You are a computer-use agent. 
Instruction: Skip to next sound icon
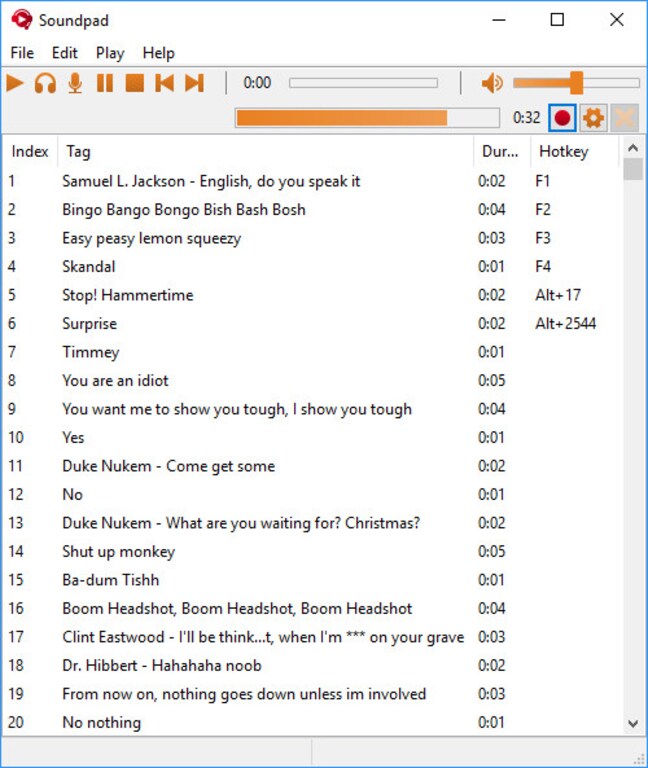pyautogui.click(x=194, y=83)
